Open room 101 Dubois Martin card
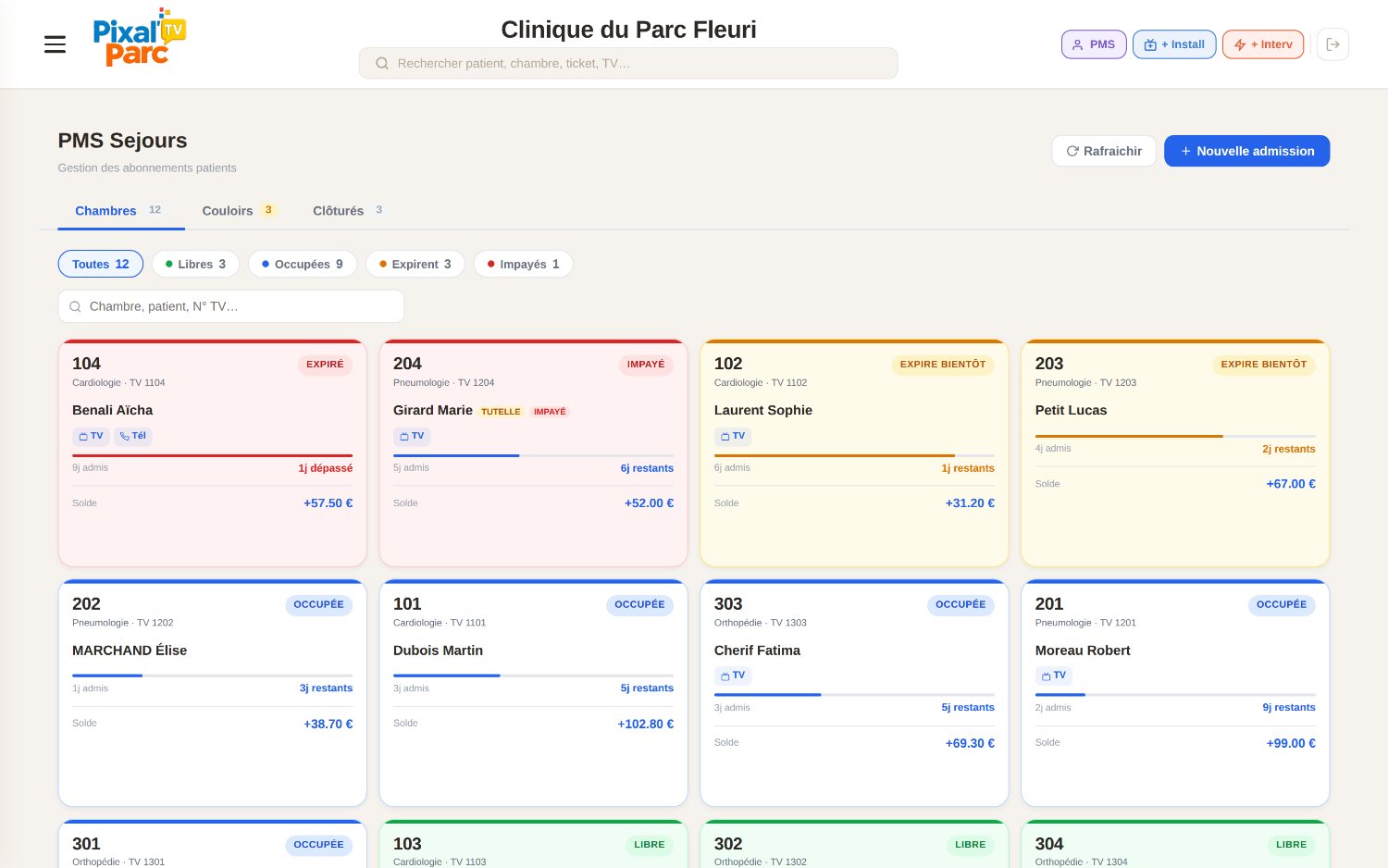Image resolution: width=1388 pixels, height=868 pixels. 533,693
